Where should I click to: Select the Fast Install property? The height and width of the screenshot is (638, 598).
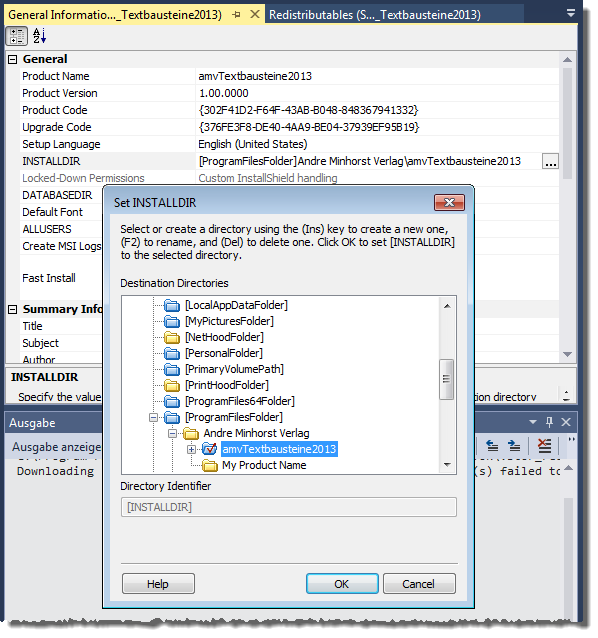[x=49, y=278]
